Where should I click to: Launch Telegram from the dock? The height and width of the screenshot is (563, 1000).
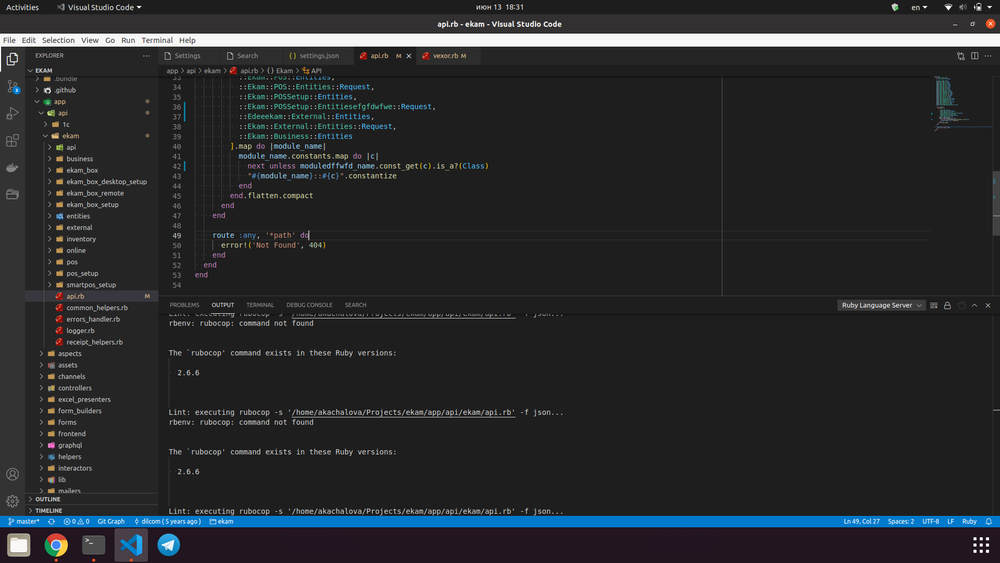point(169,545)
